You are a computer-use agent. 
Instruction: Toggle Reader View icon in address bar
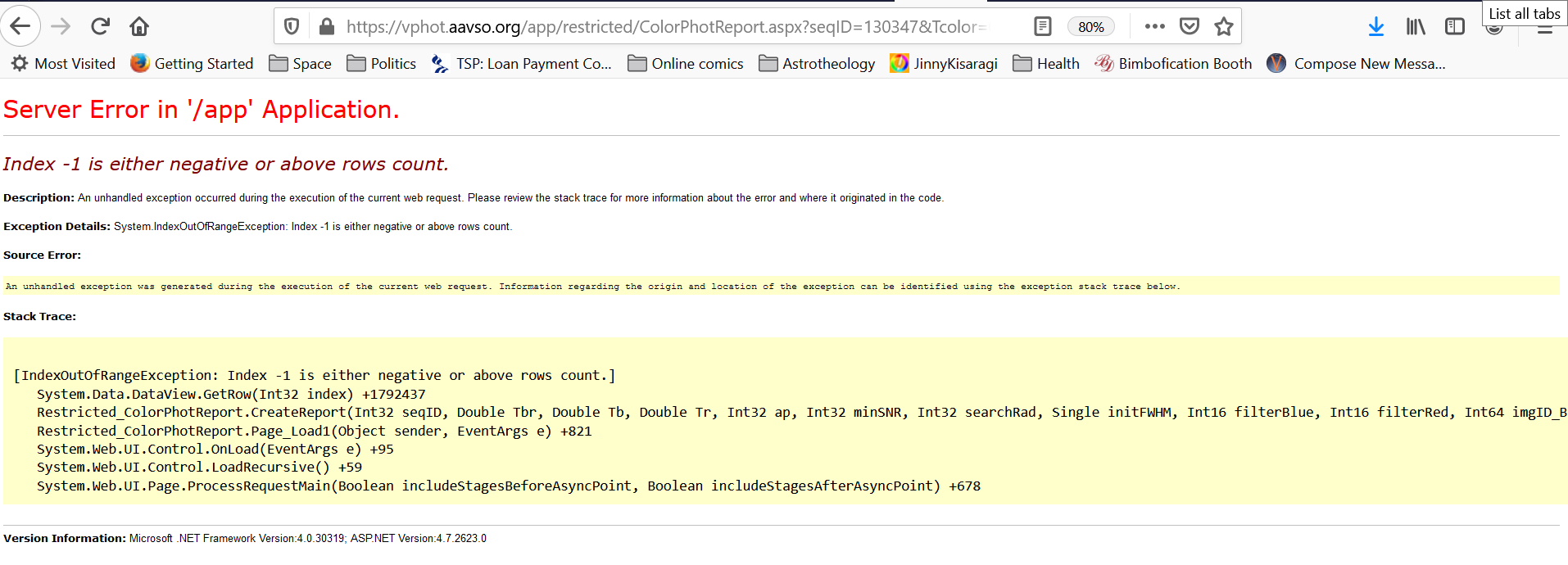(1042, 26)
